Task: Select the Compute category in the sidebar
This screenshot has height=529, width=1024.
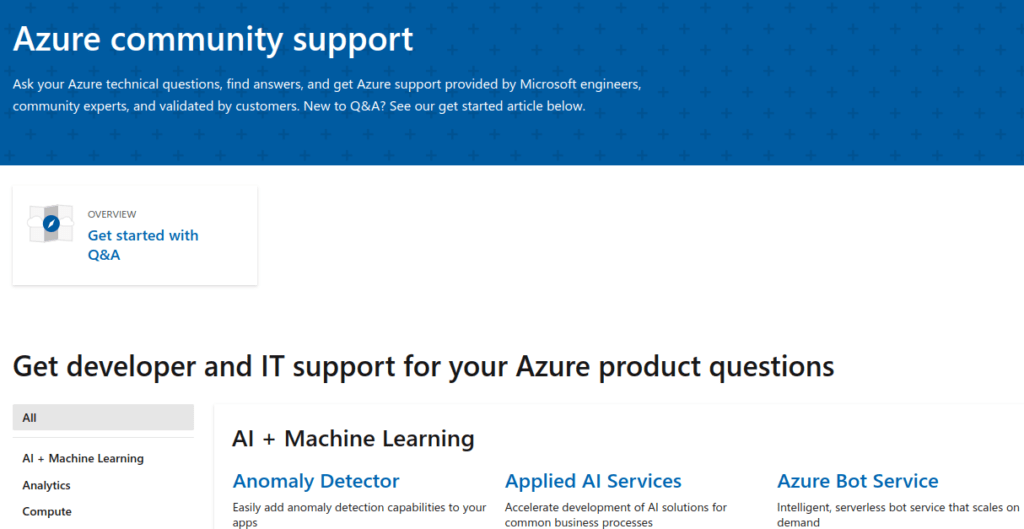Action: 47,511
